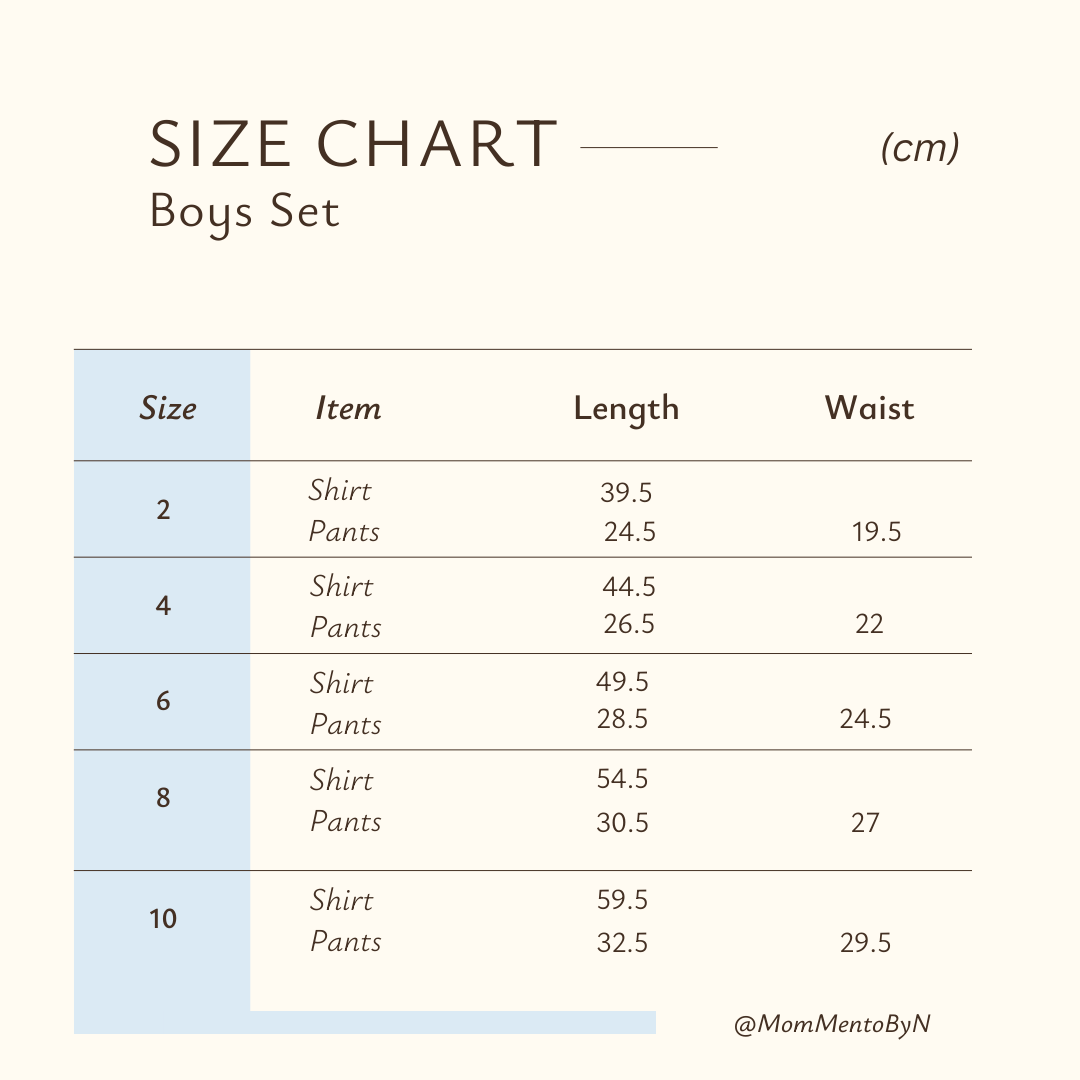The image size is (1080, 1080).
Task: Select the 39.5 shirt length value
Action: pos(626,493)
